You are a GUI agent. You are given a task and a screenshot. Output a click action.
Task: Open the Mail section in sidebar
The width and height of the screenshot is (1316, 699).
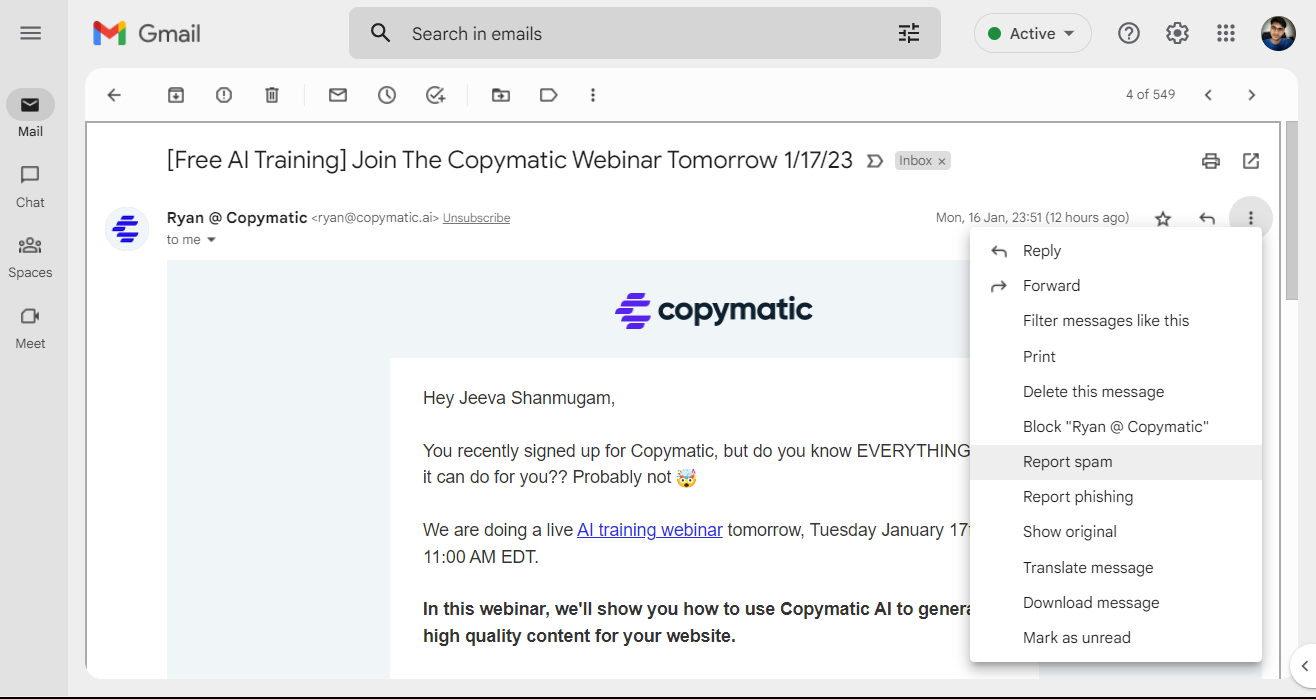(30, 113)
